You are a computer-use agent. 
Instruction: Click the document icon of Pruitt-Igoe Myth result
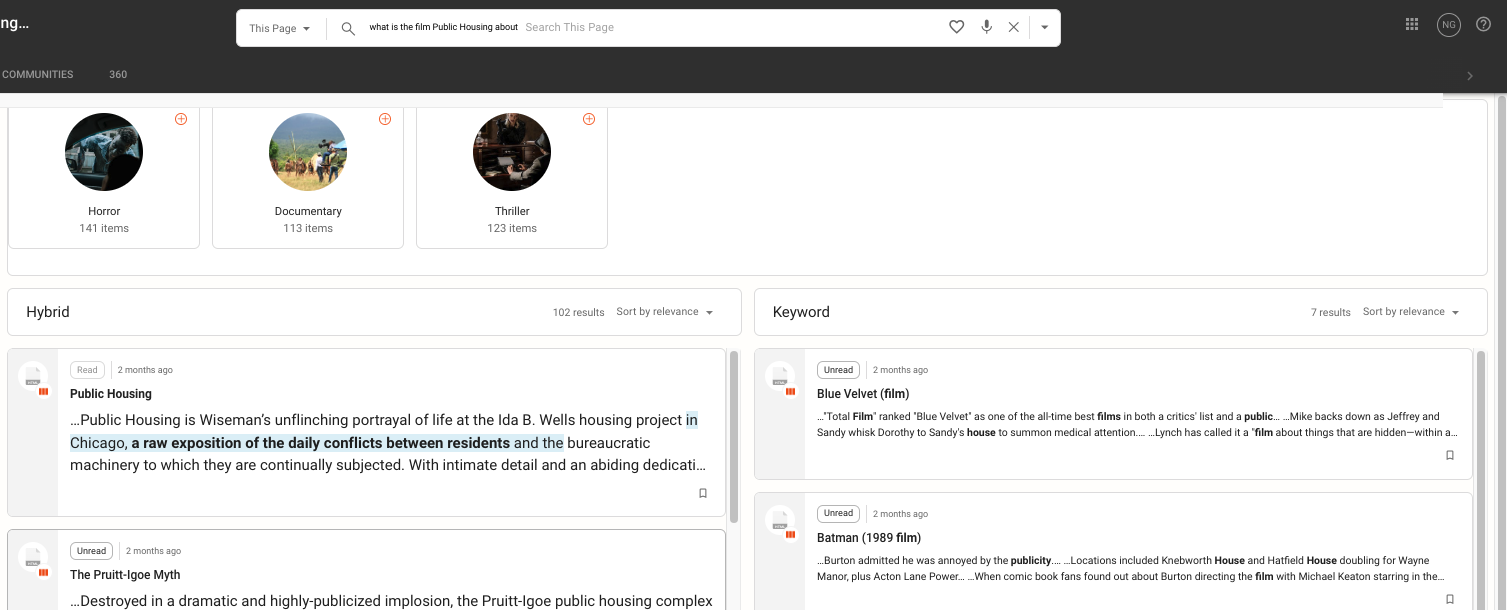click(33, 558)
